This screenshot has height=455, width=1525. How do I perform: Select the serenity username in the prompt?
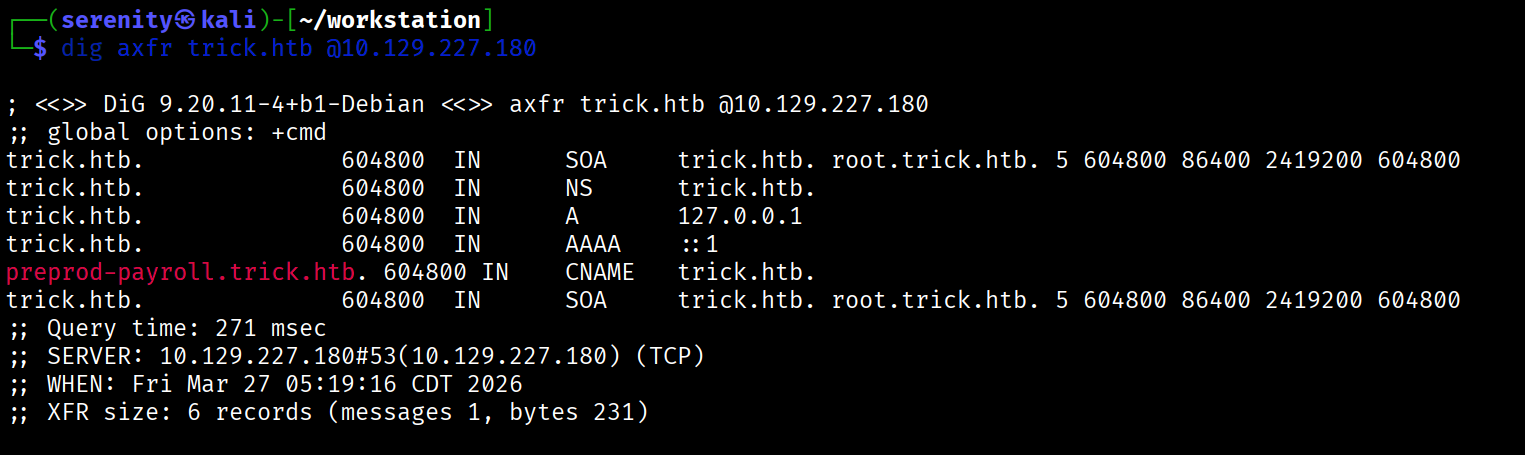[112, 20]
